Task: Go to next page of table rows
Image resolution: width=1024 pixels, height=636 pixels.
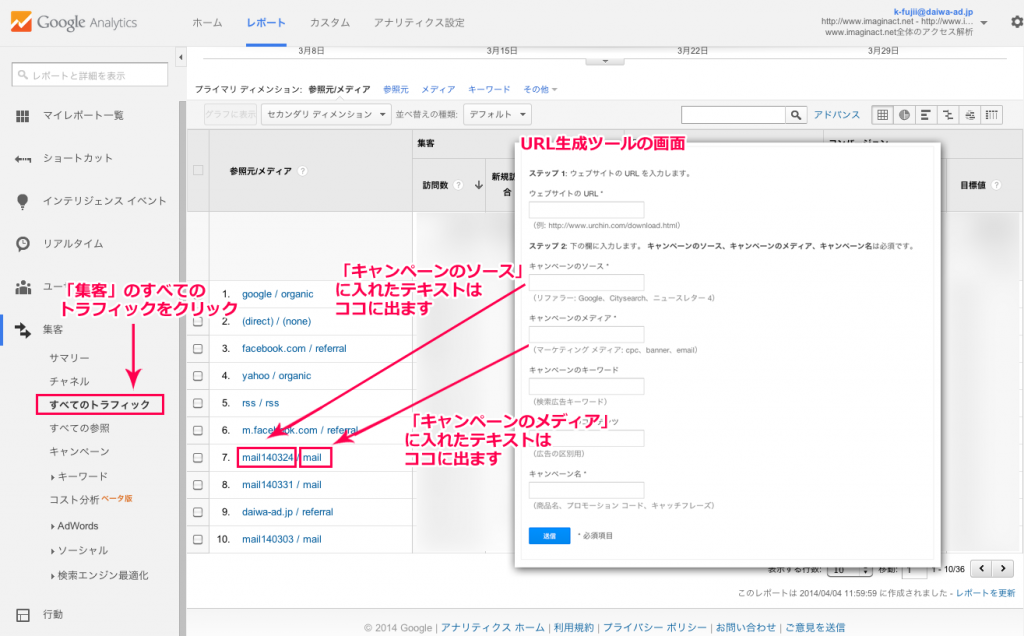Action: click(x=1003, y=569)
